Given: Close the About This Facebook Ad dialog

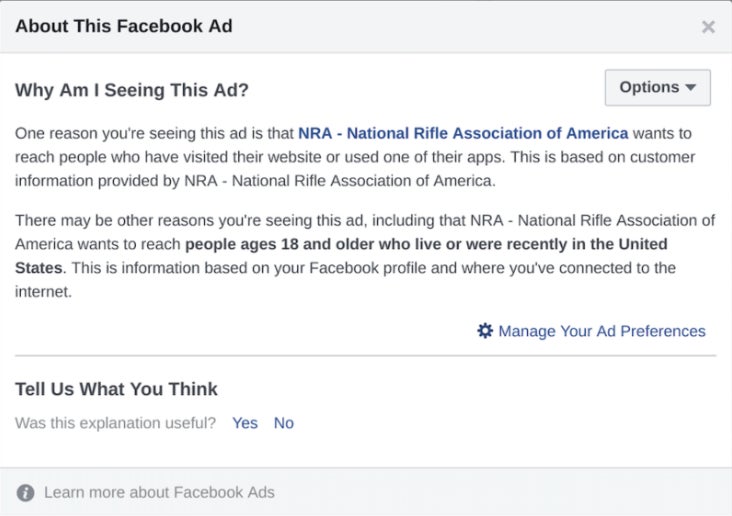Looking at the screenshot, I should [x=708, y=27].
